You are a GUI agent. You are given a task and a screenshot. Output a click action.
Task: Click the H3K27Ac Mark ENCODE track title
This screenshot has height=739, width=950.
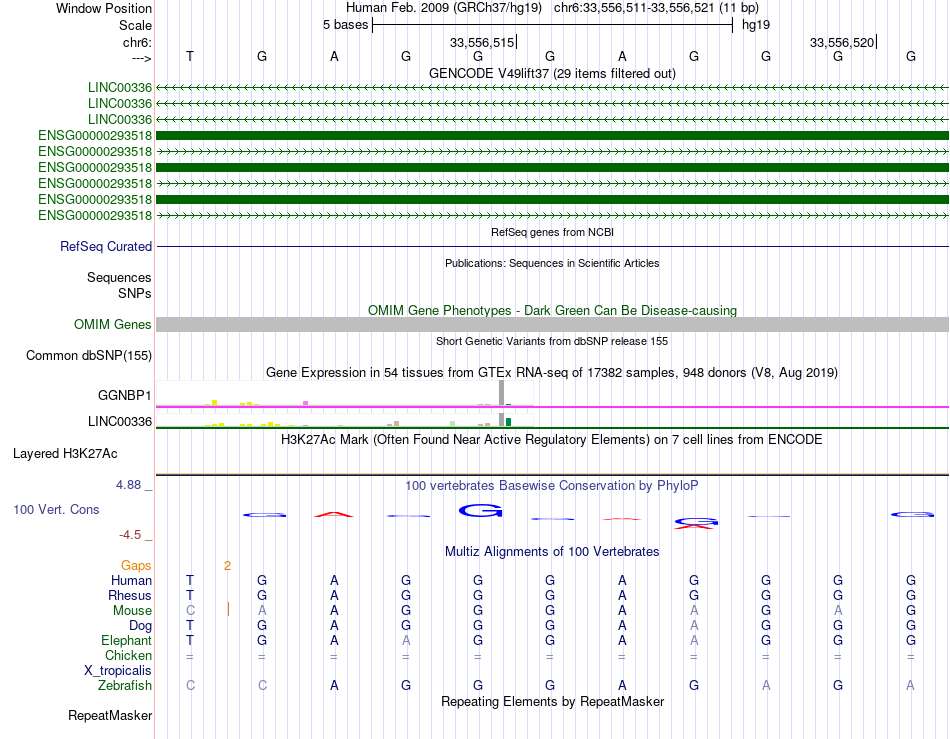552,439
